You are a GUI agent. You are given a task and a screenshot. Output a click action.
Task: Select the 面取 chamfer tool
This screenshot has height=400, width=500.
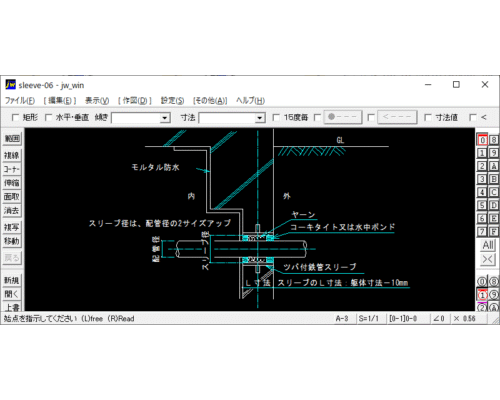click(12, 197)
